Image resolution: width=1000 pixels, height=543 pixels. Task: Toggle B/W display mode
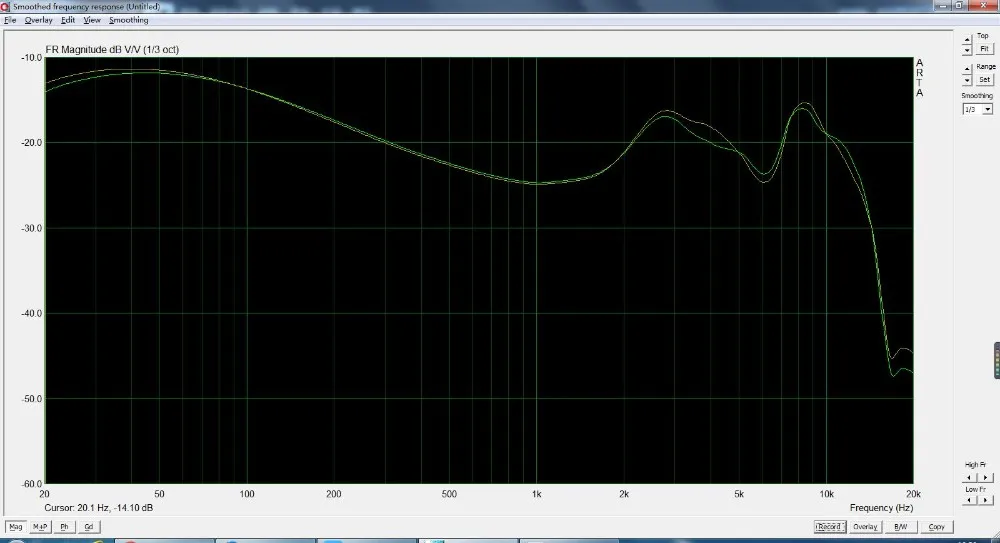pos(901,527)
